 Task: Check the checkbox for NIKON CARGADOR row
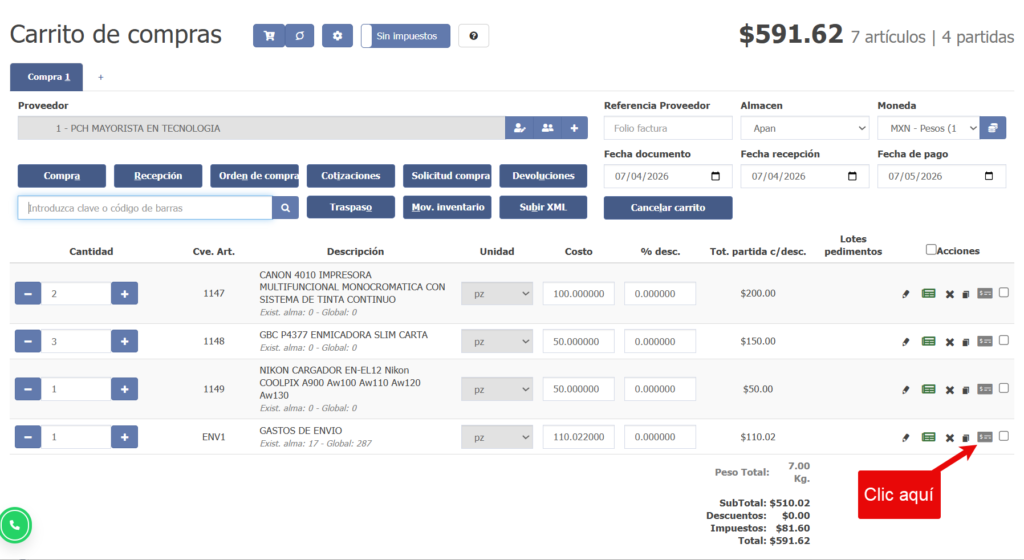click(1004, 388)
